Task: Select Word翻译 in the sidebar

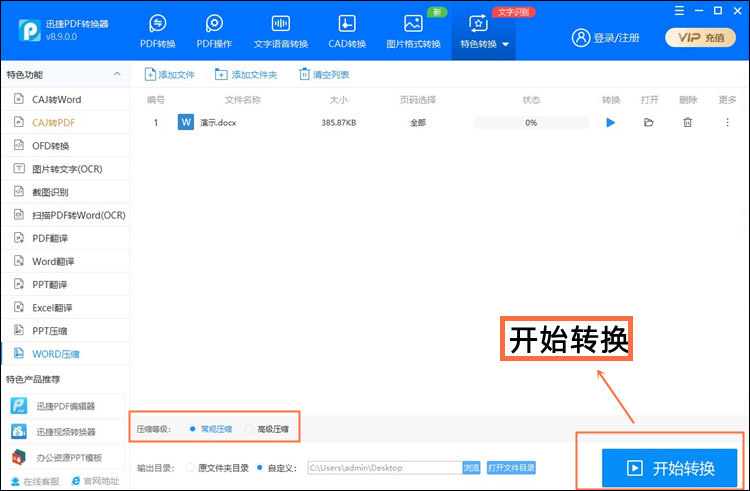Action: [x=66, y=261]
